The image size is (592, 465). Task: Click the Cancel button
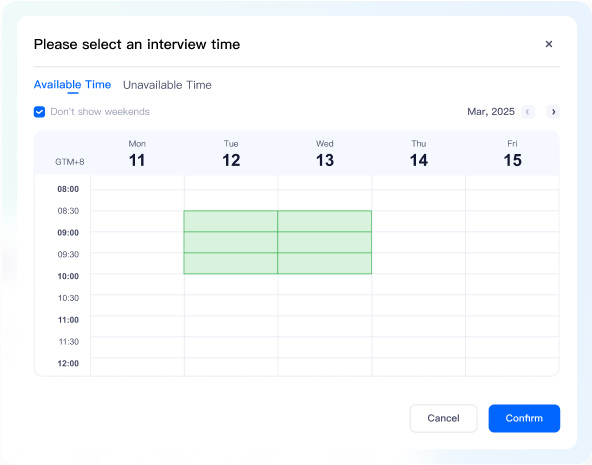(x=444, y=418)
